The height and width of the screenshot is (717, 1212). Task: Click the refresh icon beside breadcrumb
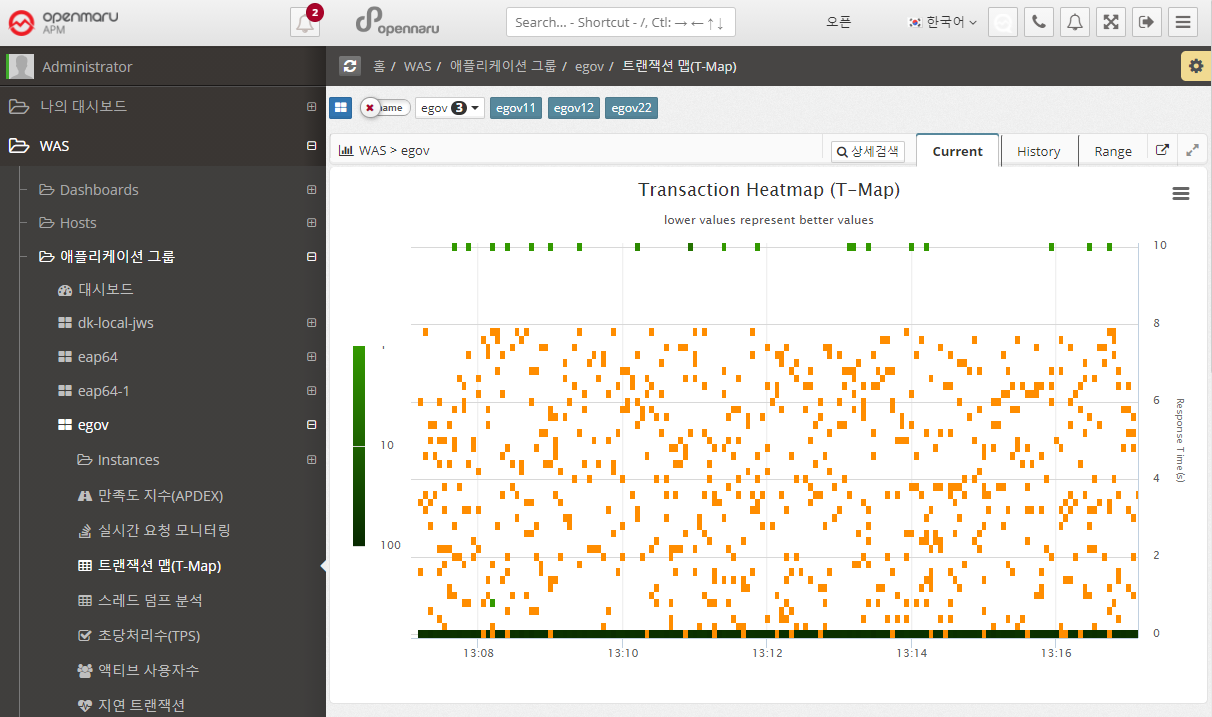coord(350,66)
